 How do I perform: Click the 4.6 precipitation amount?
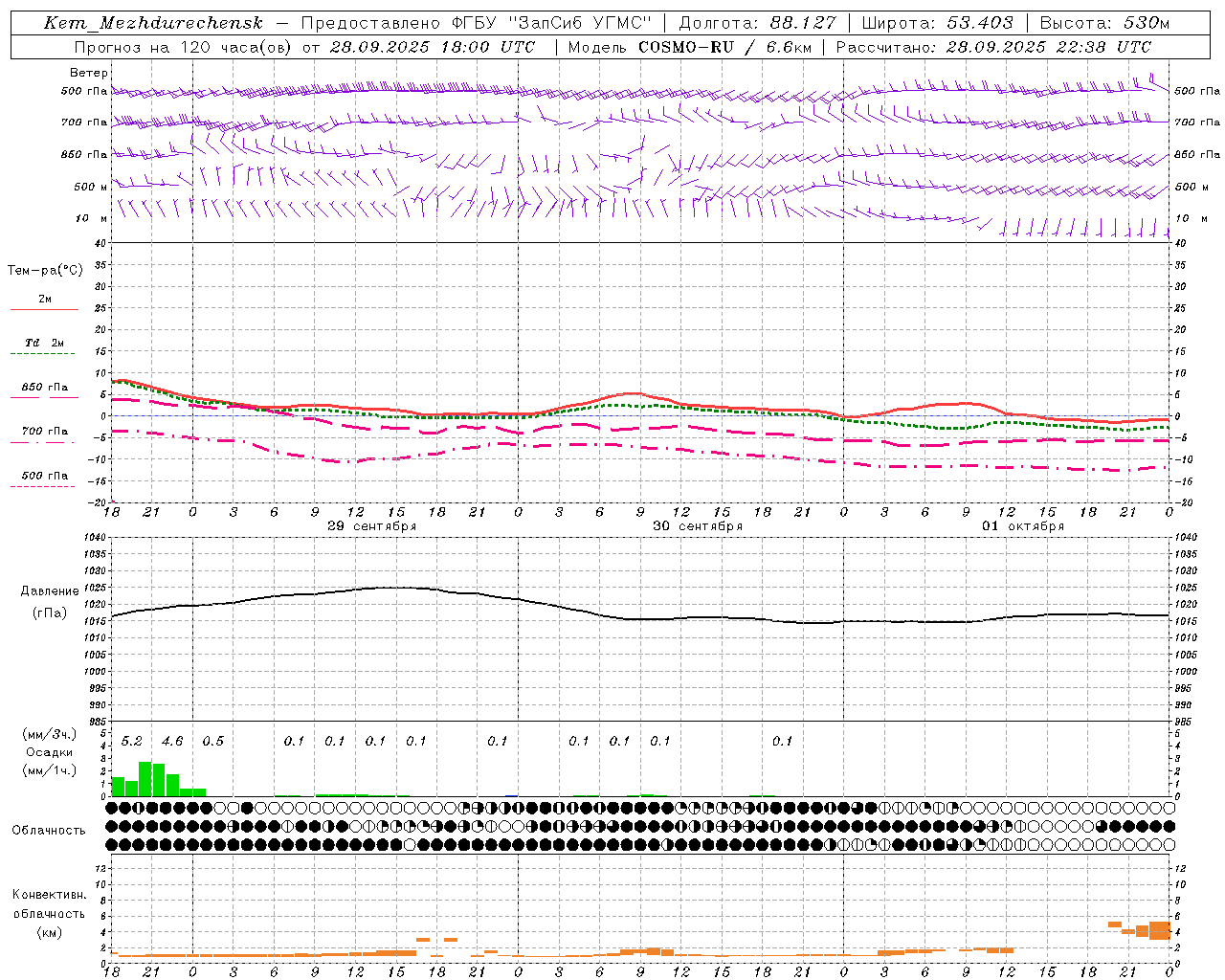(x=172, y=742)
